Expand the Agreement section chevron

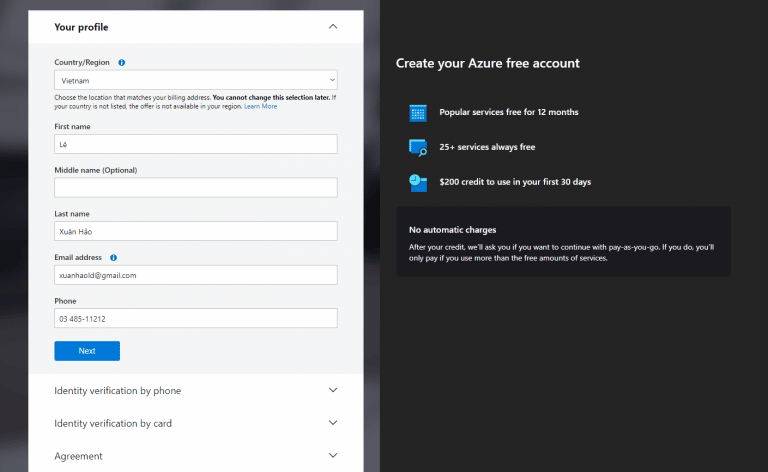point(333,456)
